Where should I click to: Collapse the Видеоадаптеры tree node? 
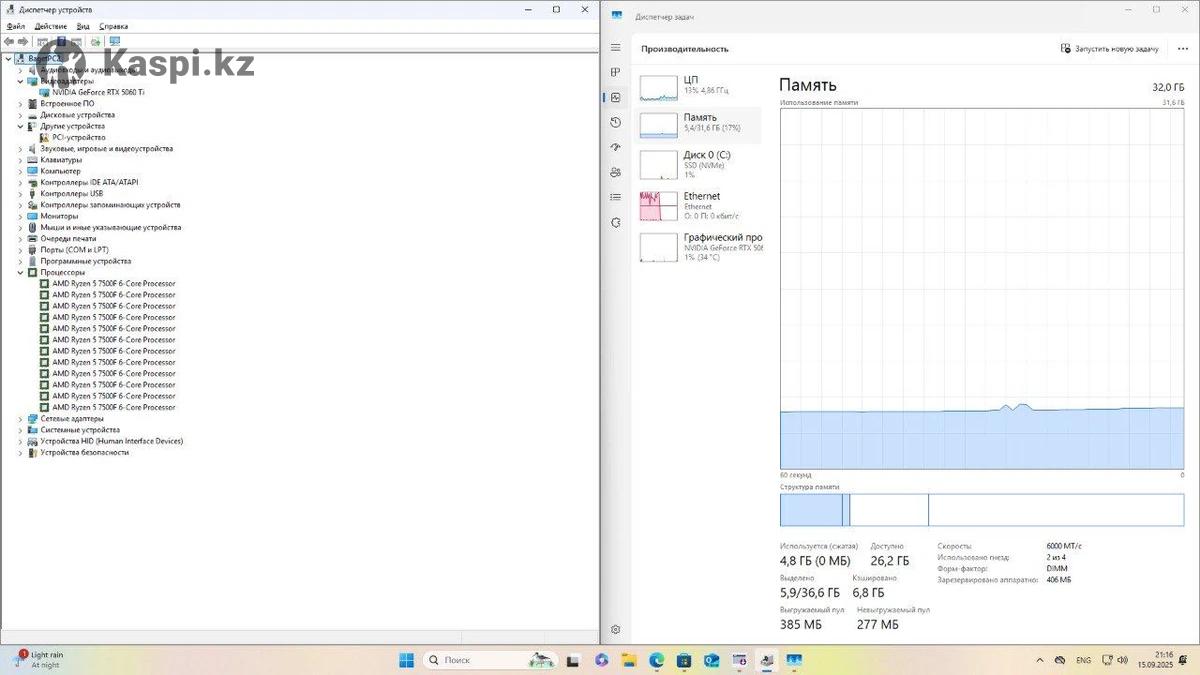click(x=20, y=81)
